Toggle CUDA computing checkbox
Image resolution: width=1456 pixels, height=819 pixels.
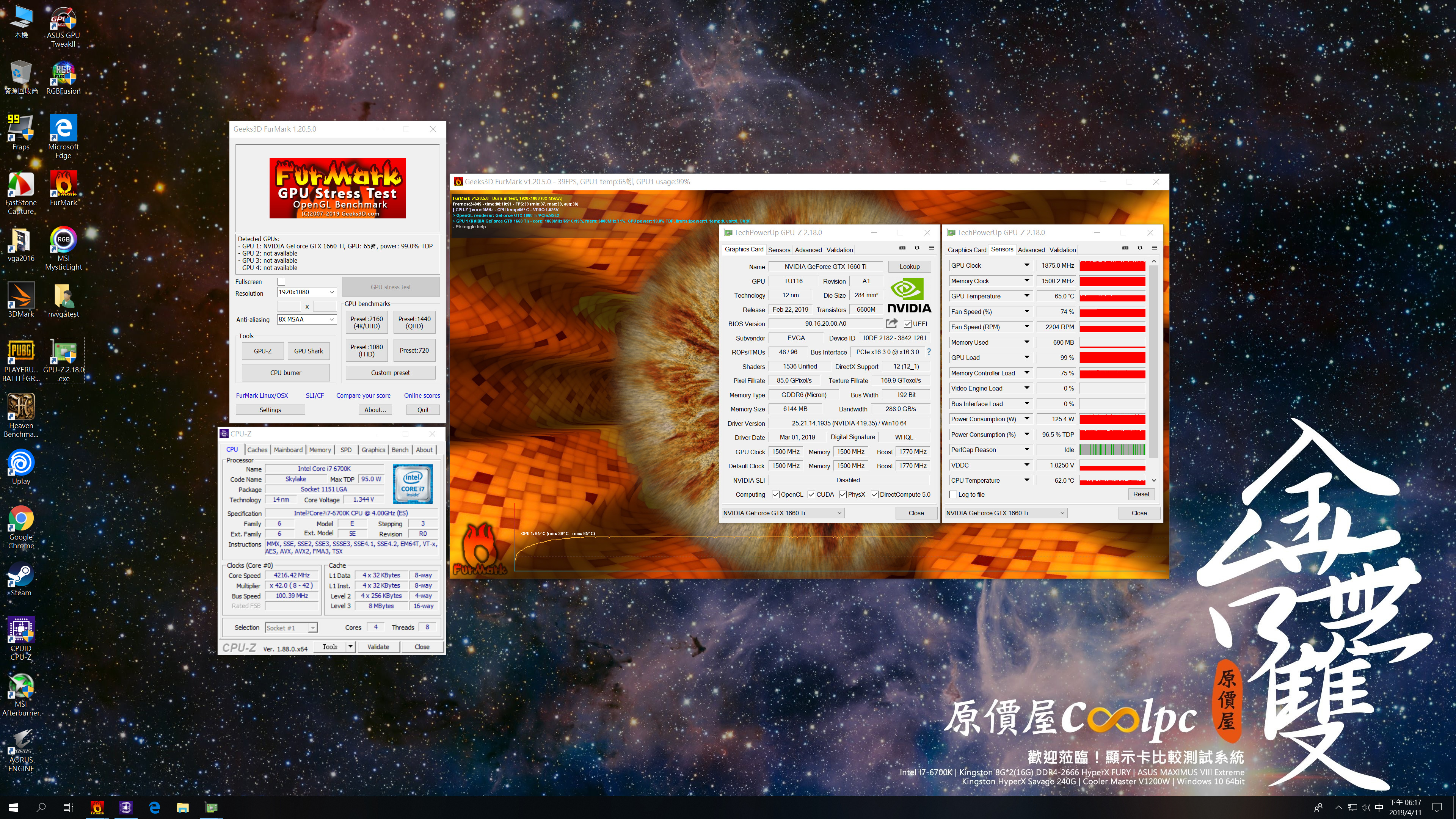click(812, 494)
